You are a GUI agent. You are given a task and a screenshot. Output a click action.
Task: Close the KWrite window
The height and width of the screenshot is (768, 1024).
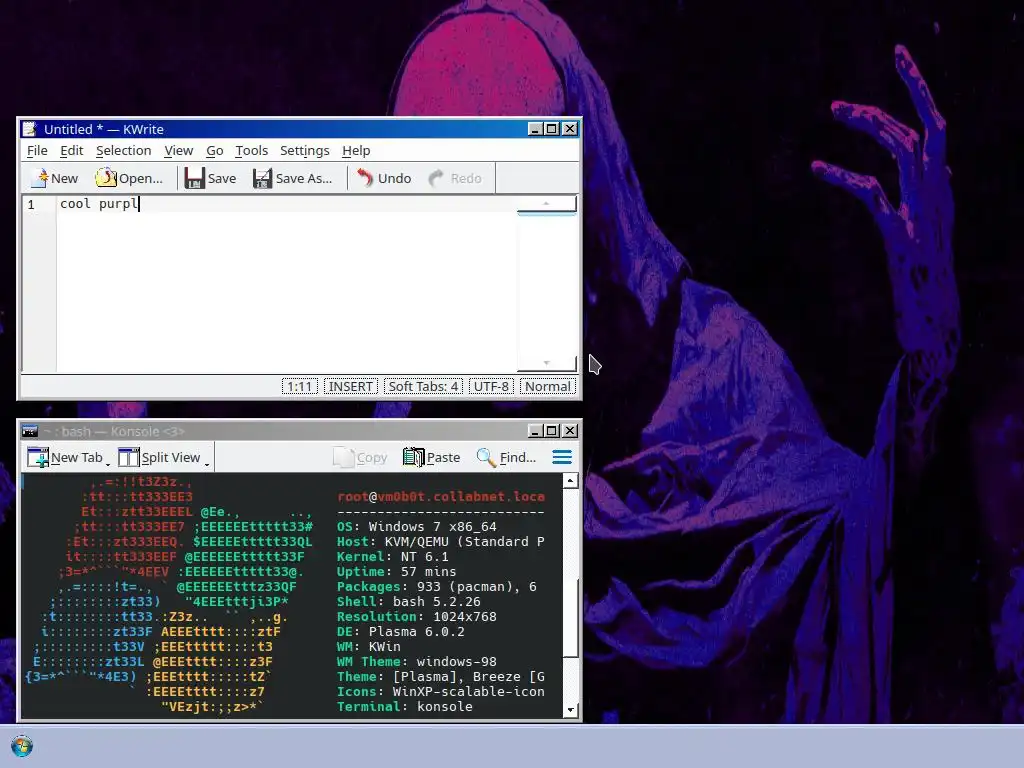(570, 129)
